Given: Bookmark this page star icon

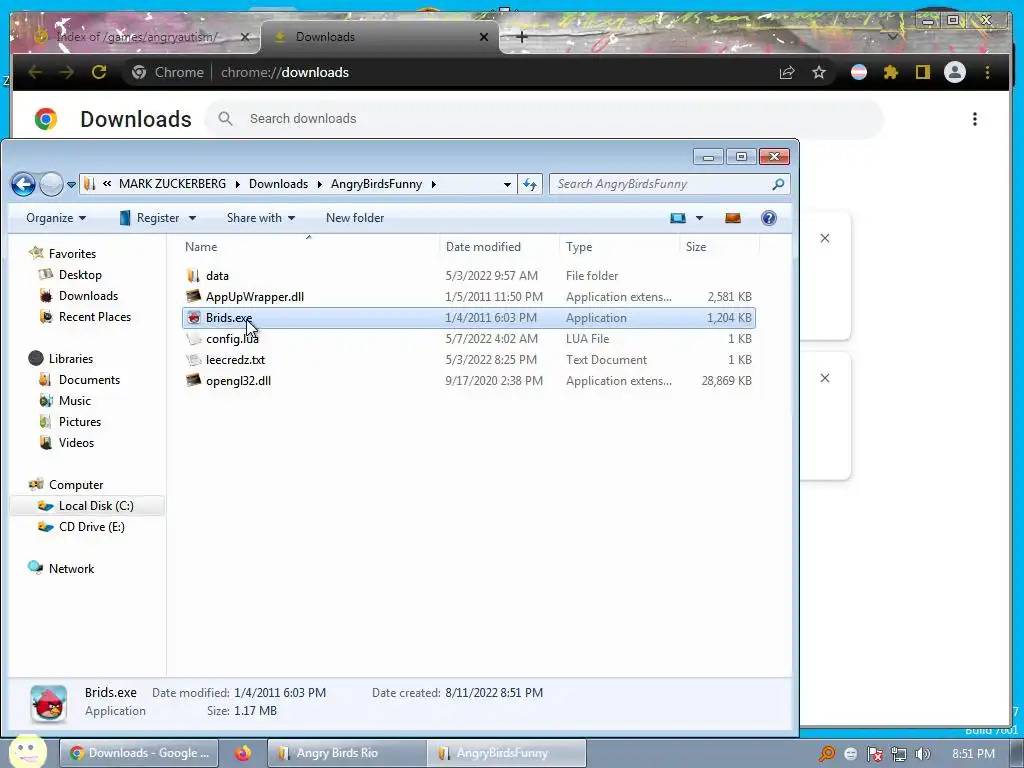Looking at the screenshot, I should click(x=819, y=72).
